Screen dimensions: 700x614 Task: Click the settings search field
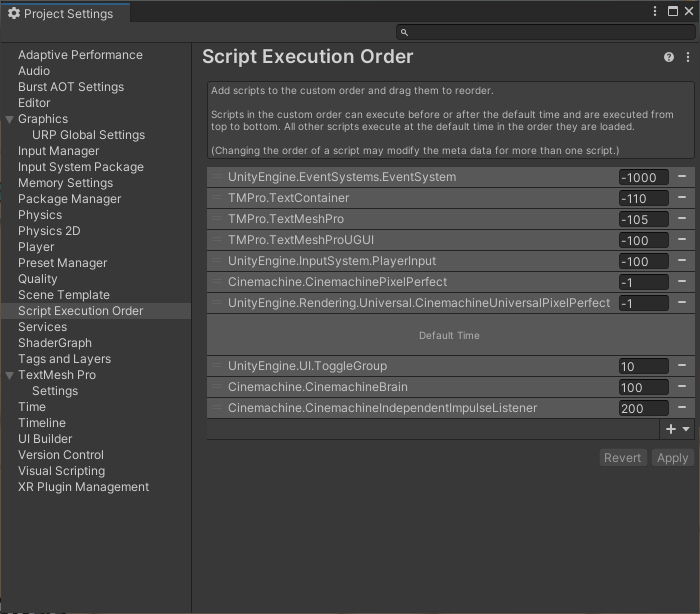pyautogui.click(x=546, y=32)
